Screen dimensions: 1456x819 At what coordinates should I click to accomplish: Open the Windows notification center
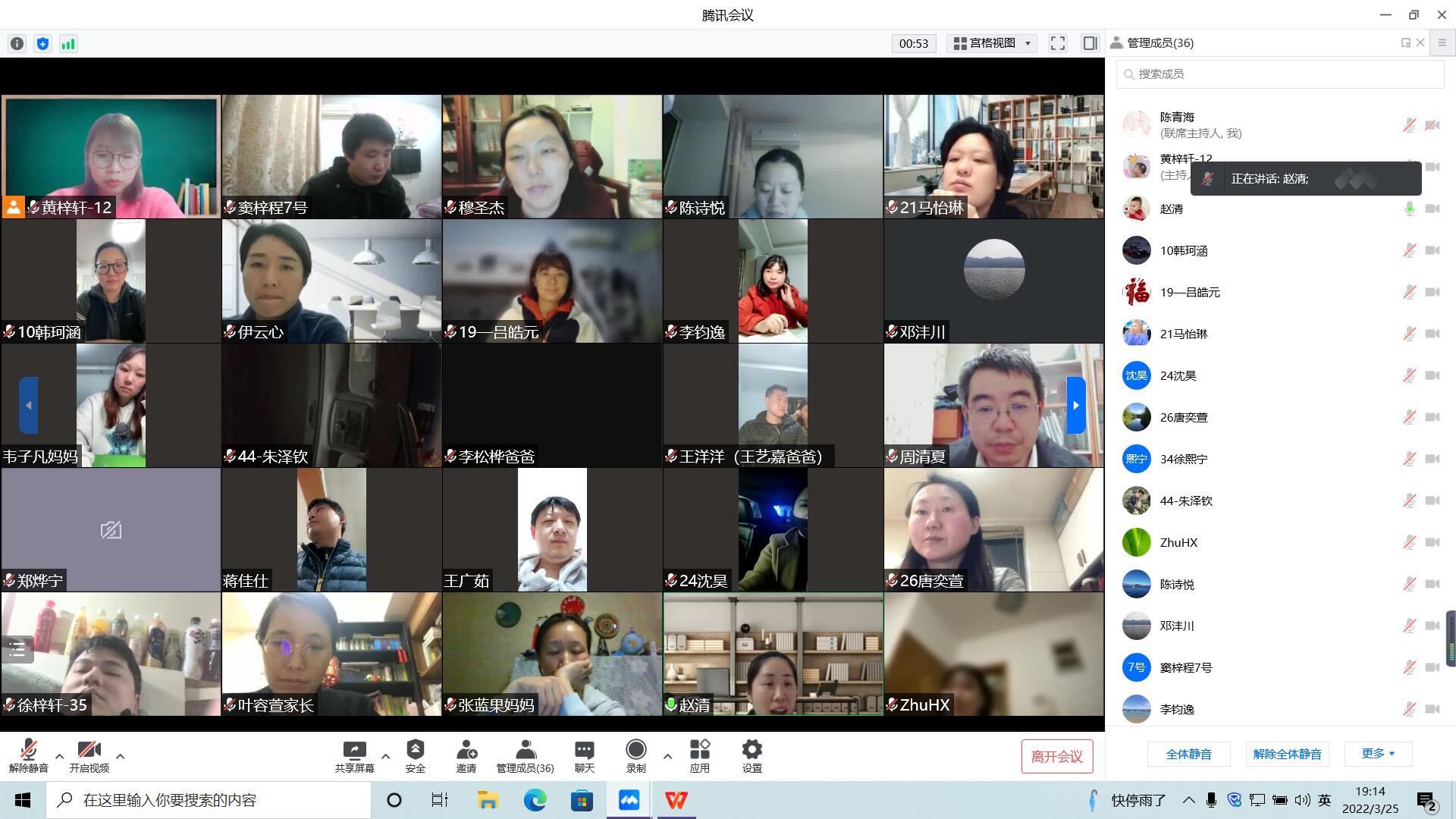tap(1427, 800)
